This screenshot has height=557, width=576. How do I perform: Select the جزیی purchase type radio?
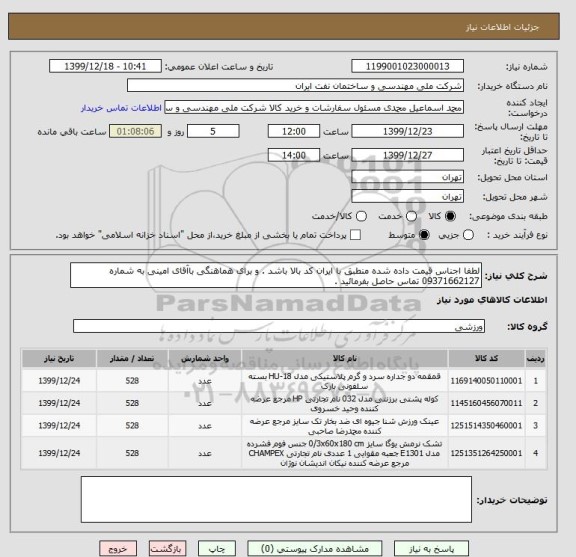[468, 235]
